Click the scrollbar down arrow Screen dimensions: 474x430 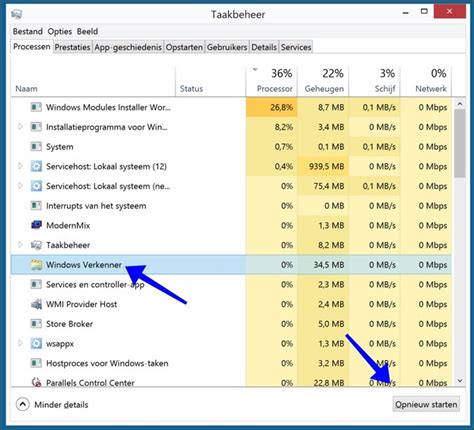(460, 381)
